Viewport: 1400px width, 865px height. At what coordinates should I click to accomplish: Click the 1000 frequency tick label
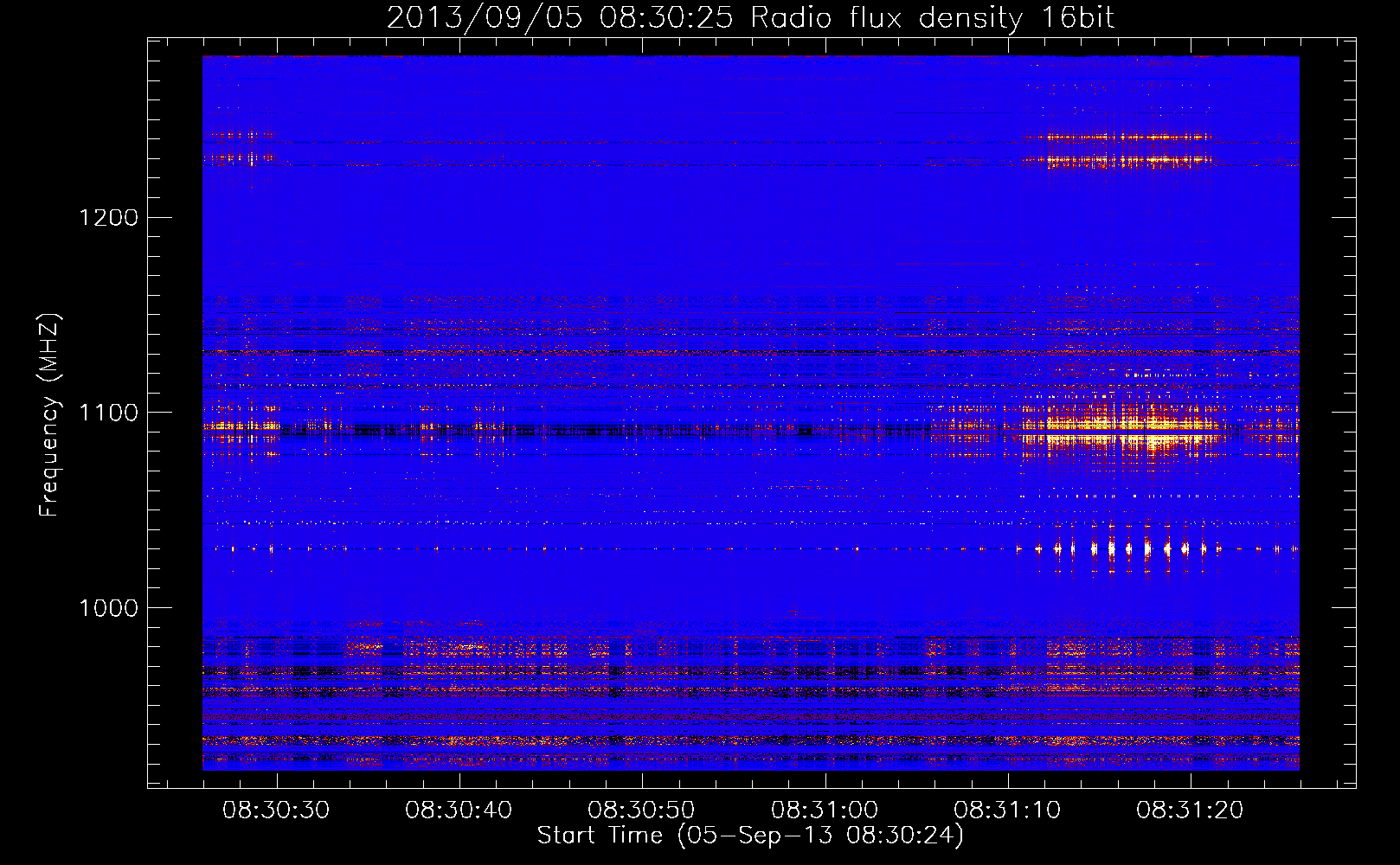pyautogui.click(x=109, y=608)
